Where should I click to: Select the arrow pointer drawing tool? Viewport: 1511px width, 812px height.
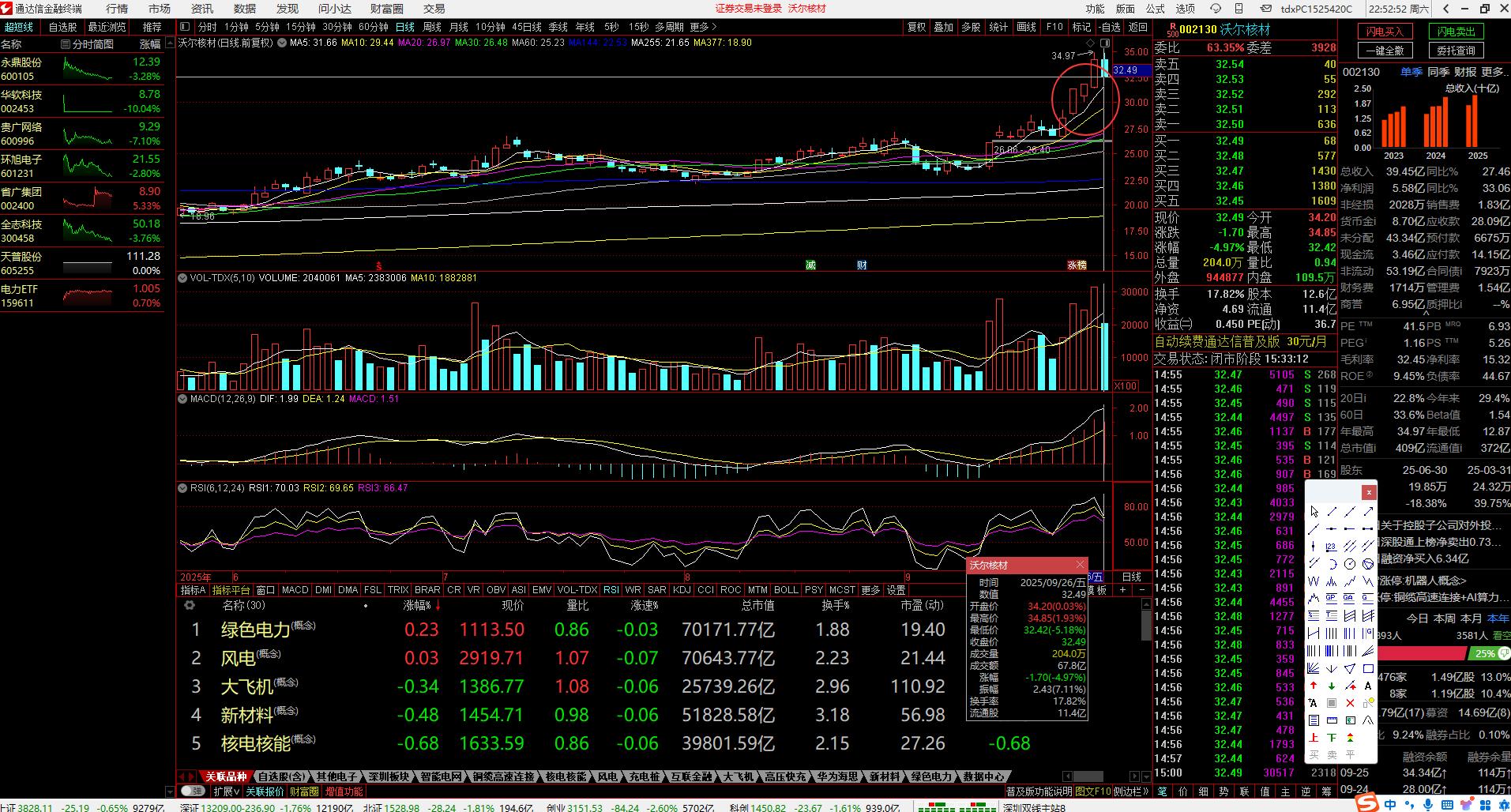(1314, 512)
